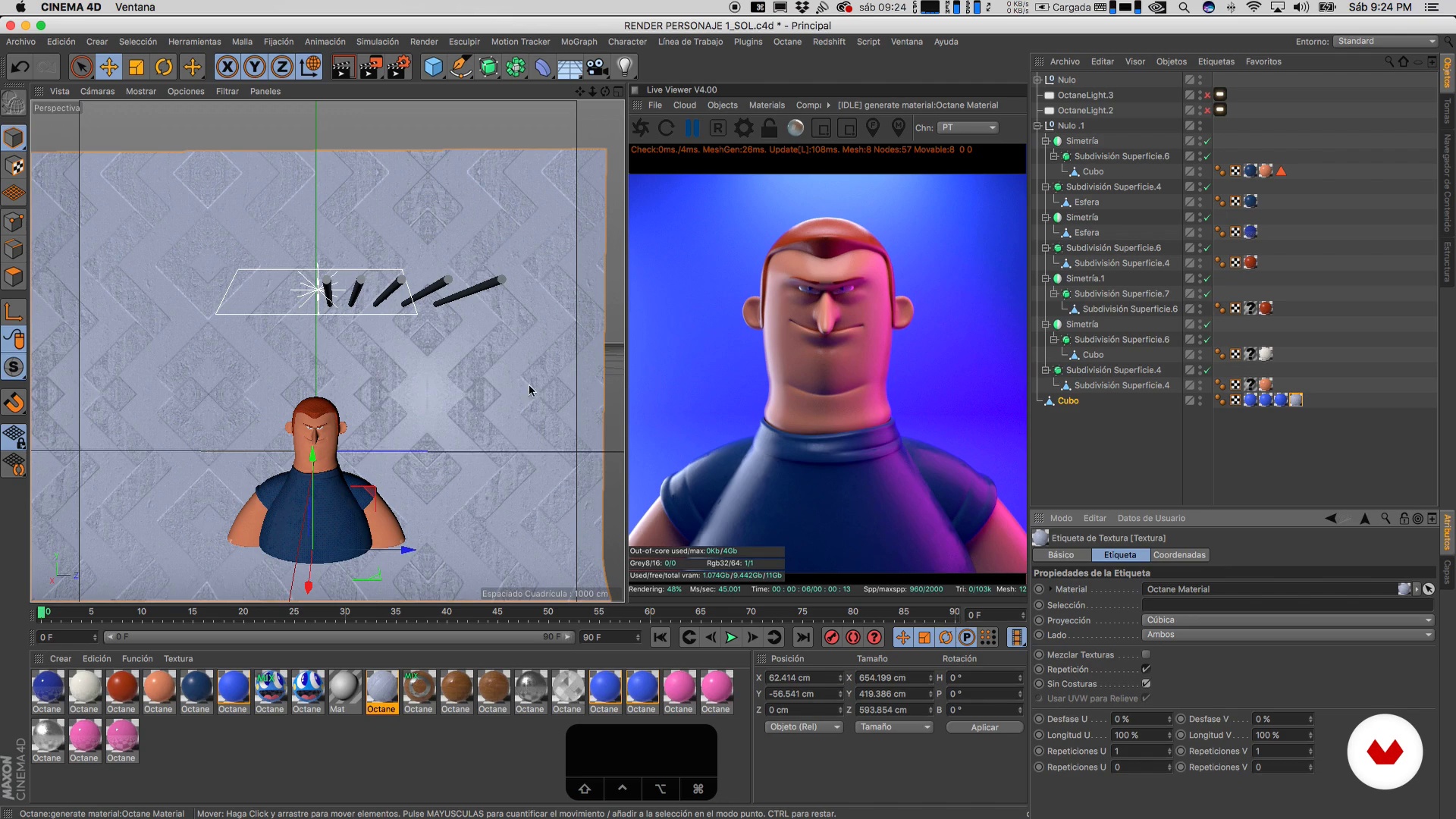
Task: Open the Octane menu in the menu bar
Action: click(787, 42)
